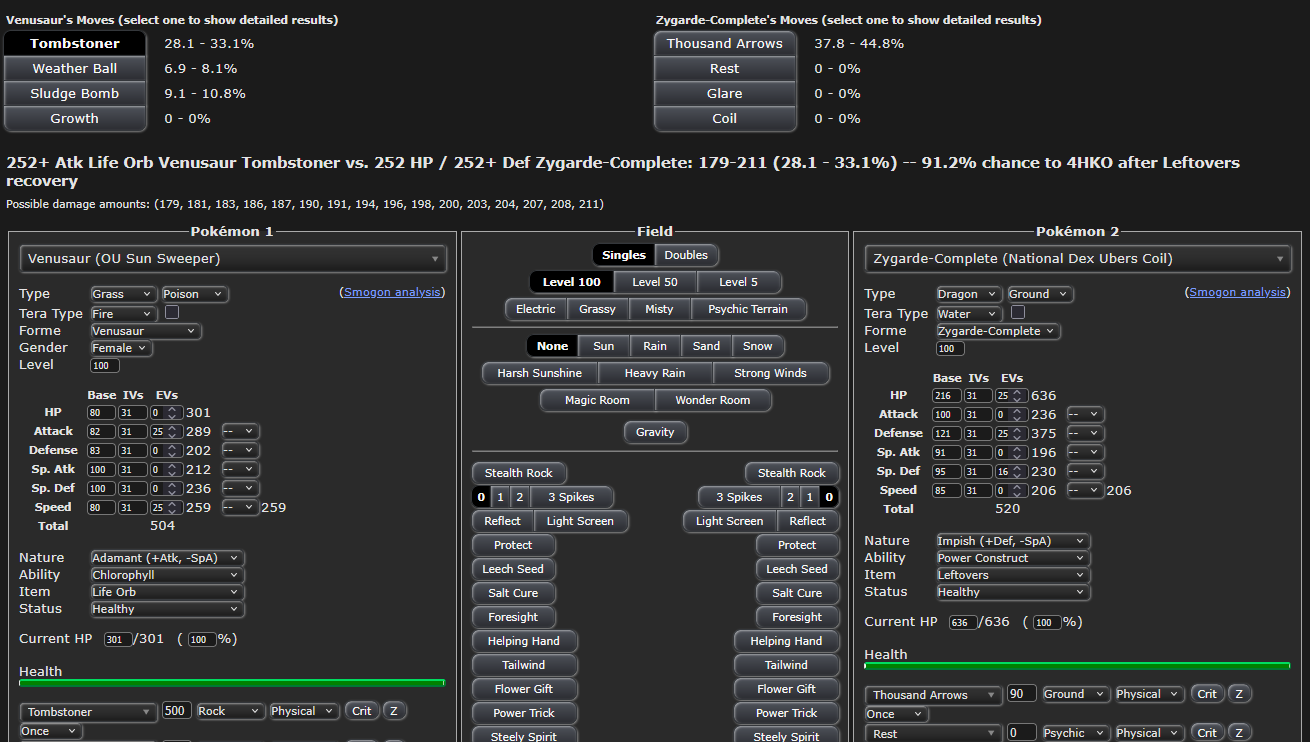
Task: Enable Heavy Rain weather
Action: (x=655, y=373)
